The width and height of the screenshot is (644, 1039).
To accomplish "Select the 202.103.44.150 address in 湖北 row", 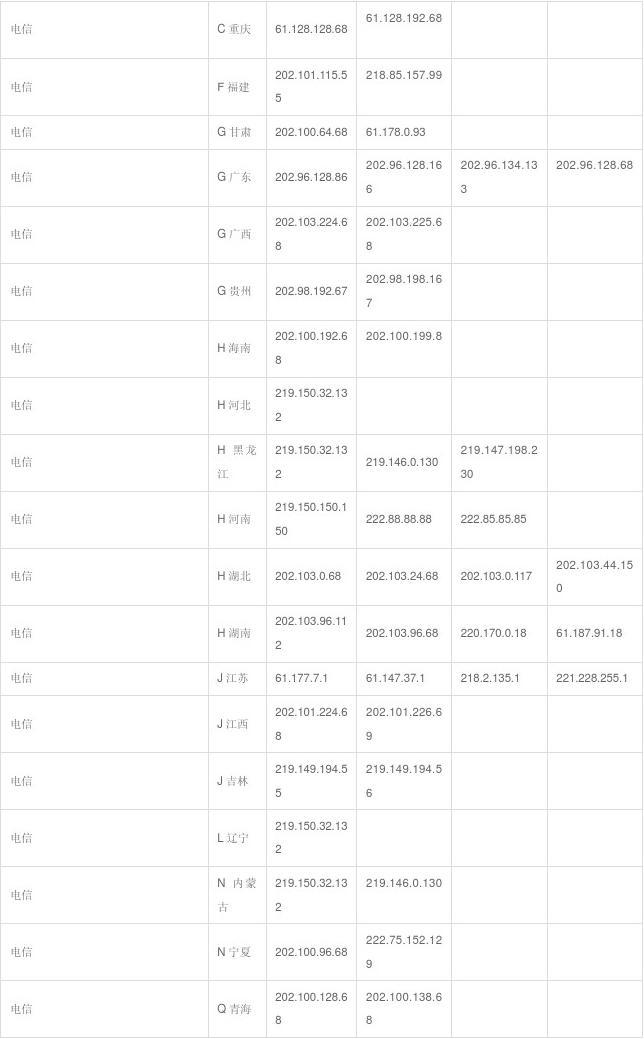I will tap(594, 576).
